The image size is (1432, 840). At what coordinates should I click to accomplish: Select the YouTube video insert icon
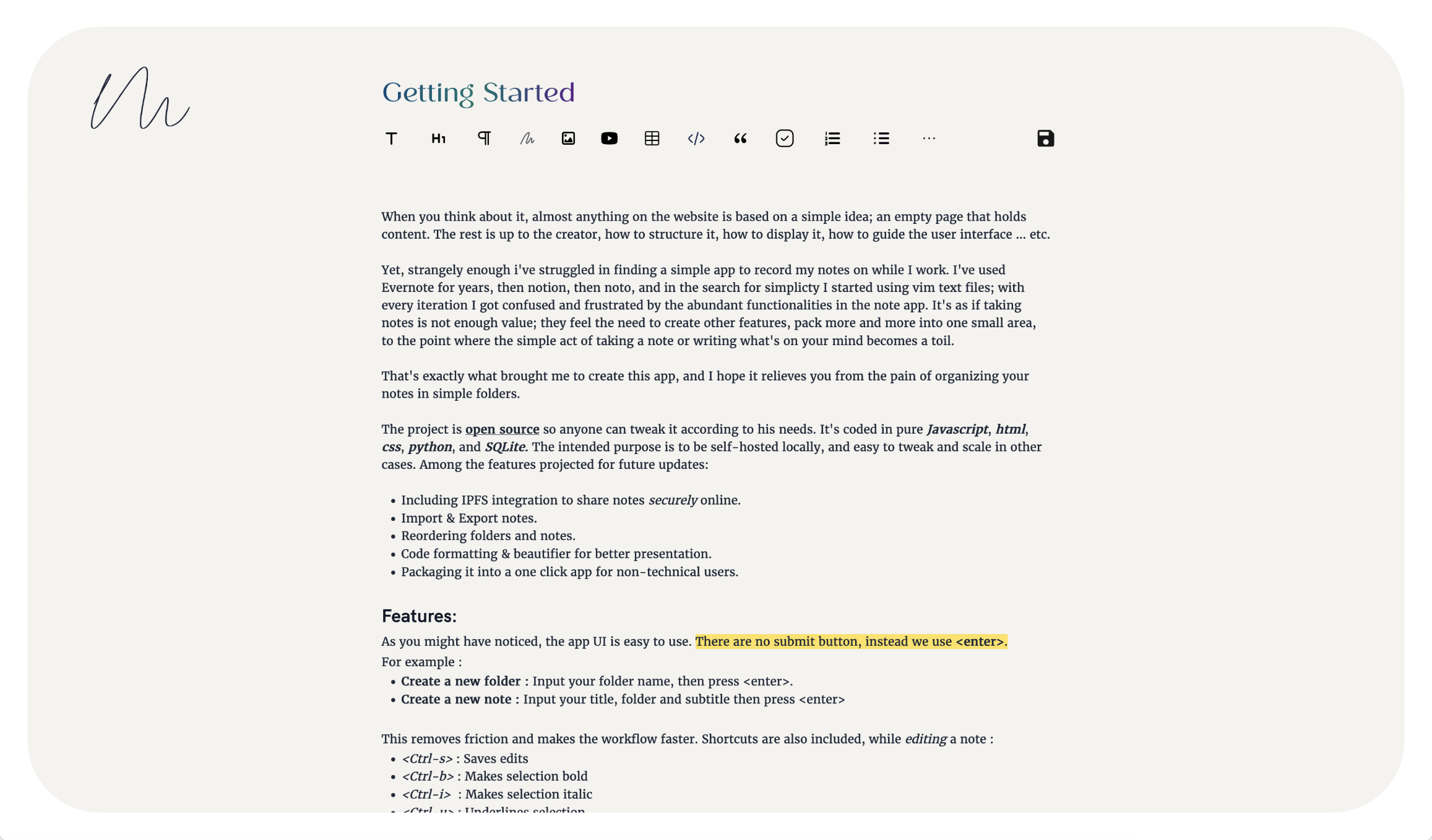tap(608, 138)
